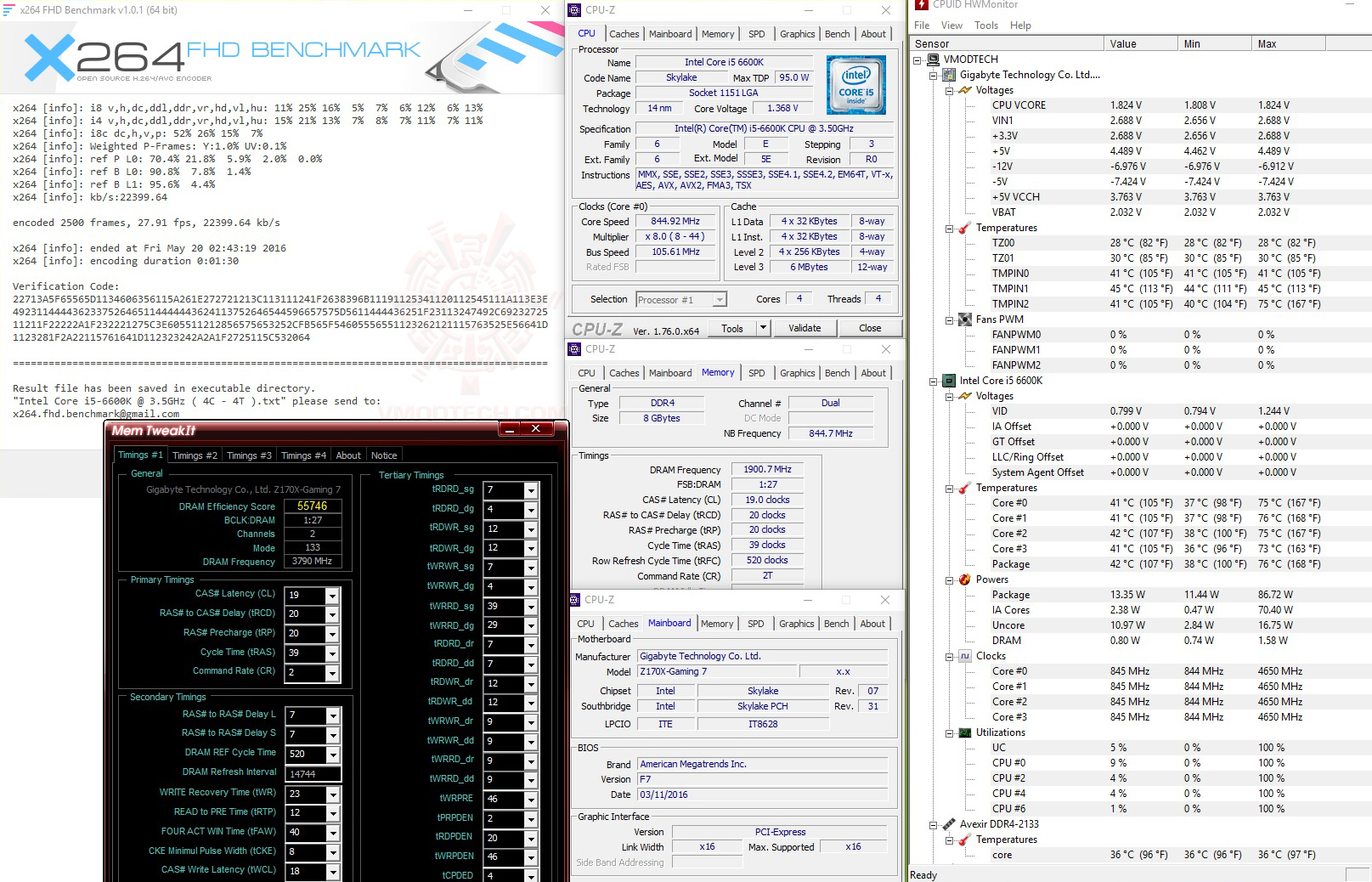Click the Close button in CPU-Z

(x=870, y=328)
